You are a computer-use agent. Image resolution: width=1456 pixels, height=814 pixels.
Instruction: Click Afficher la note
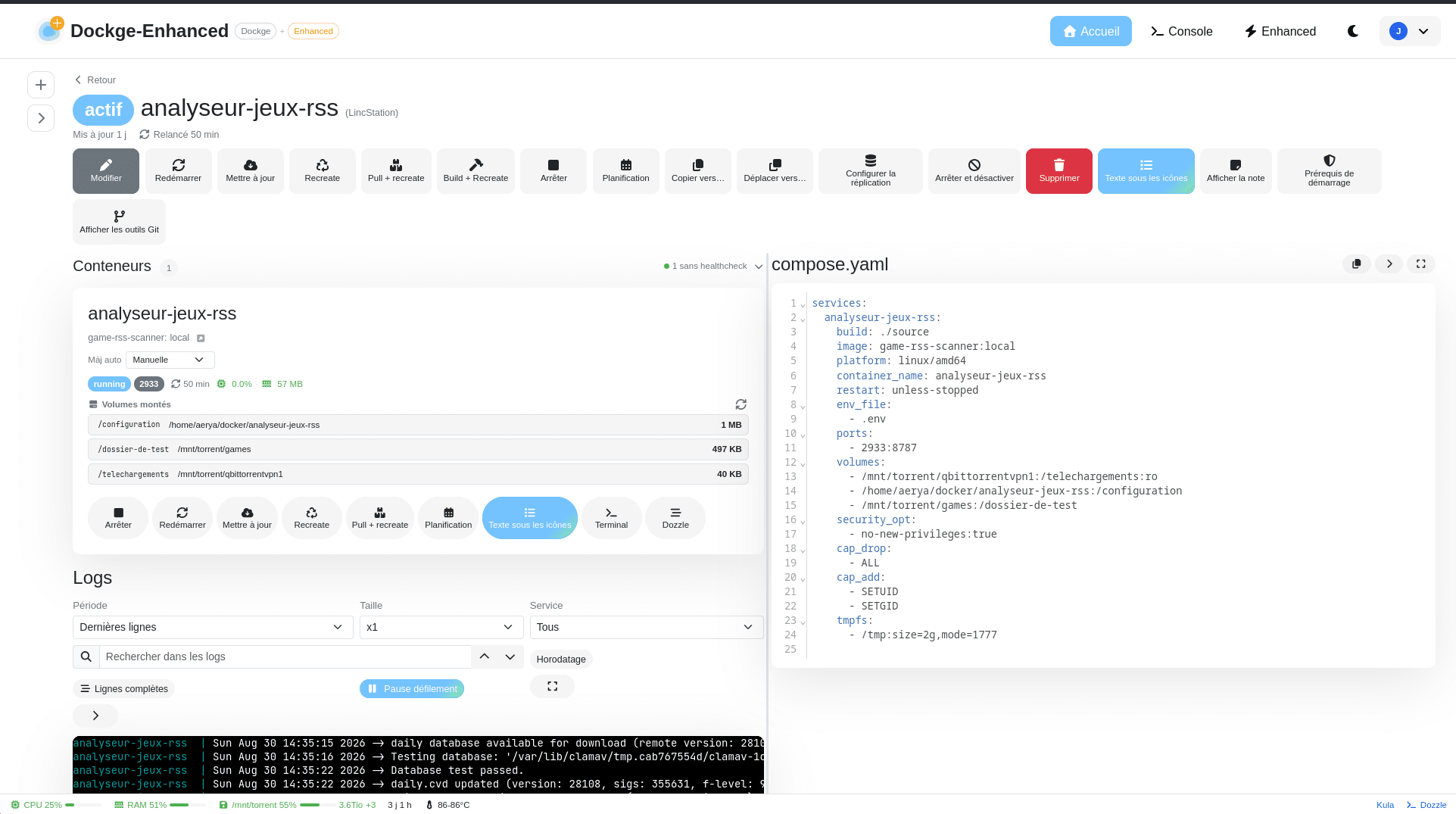[x=1236, y=171]
